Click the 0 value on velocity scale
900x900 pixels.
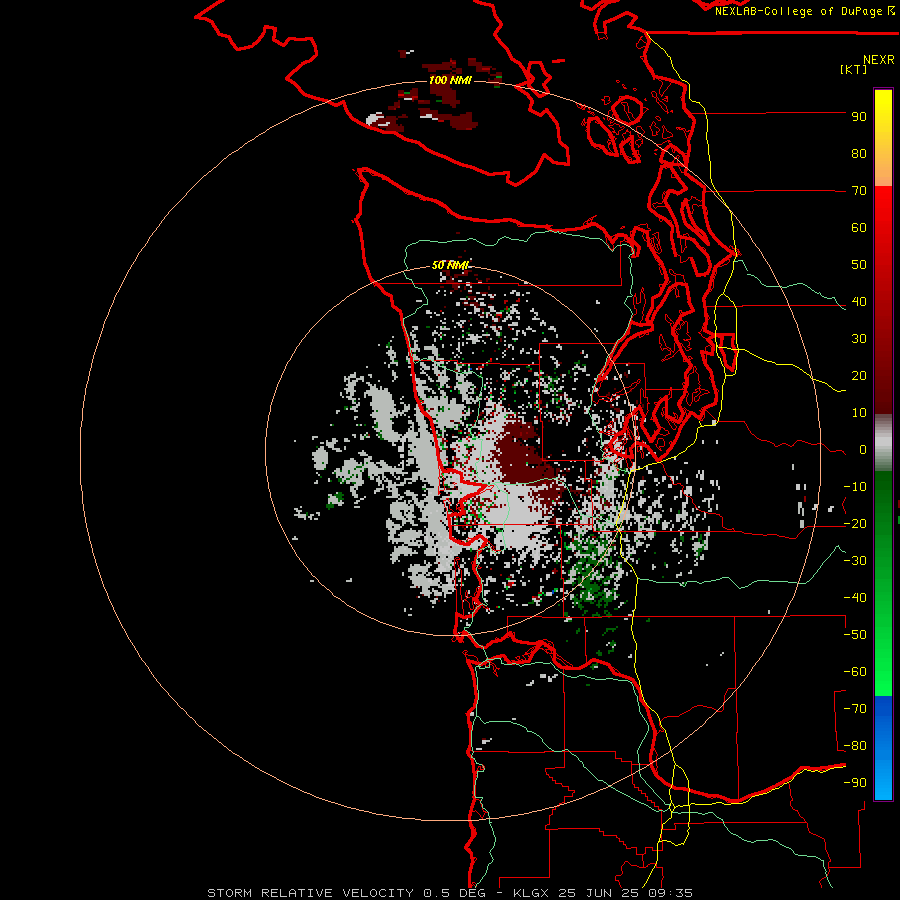point(863,450)
